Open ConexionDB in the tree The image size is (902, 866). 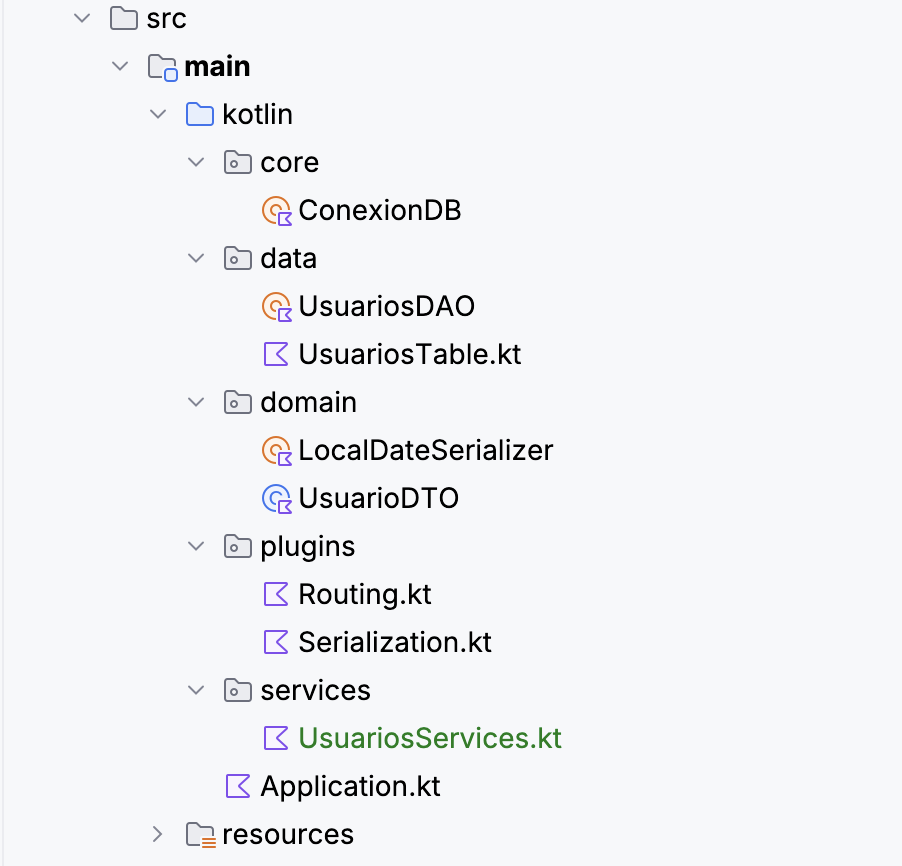coord(380,211)
